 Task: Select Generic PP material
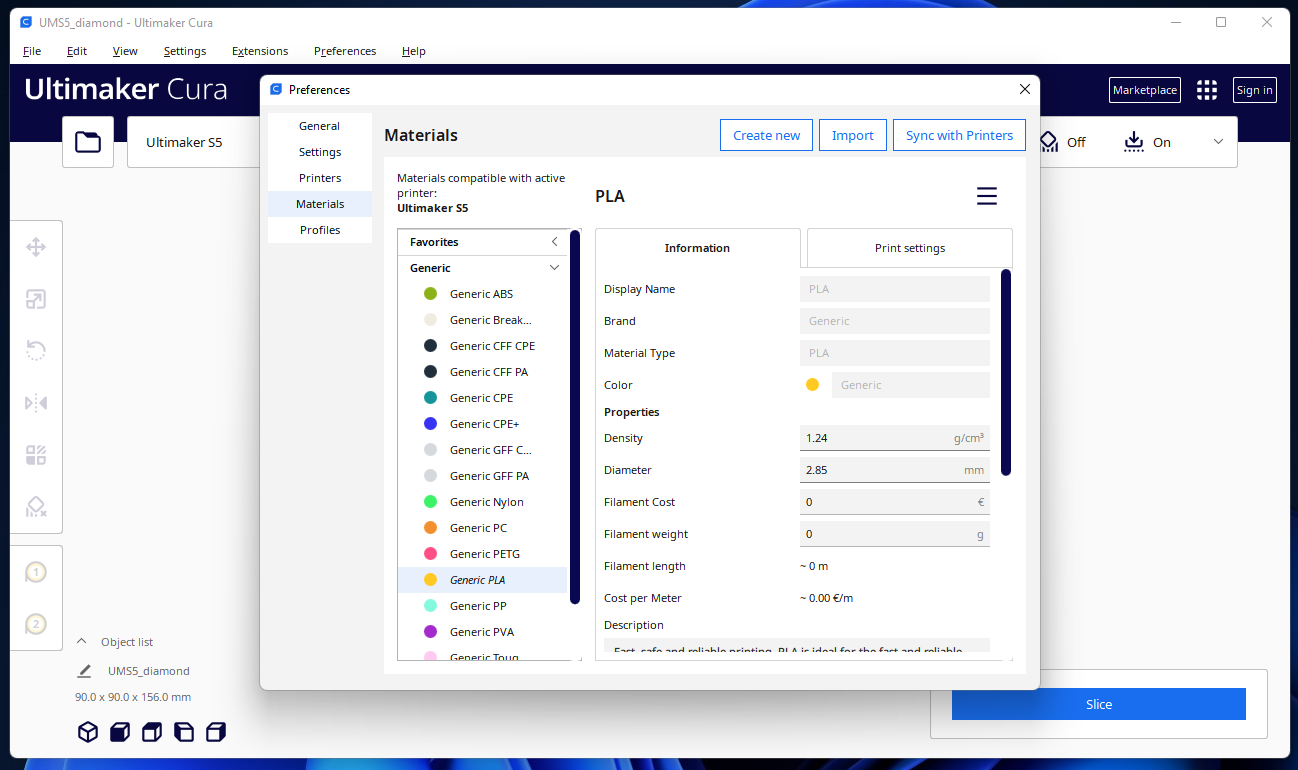pyautogui.click(x=482, y=606)
